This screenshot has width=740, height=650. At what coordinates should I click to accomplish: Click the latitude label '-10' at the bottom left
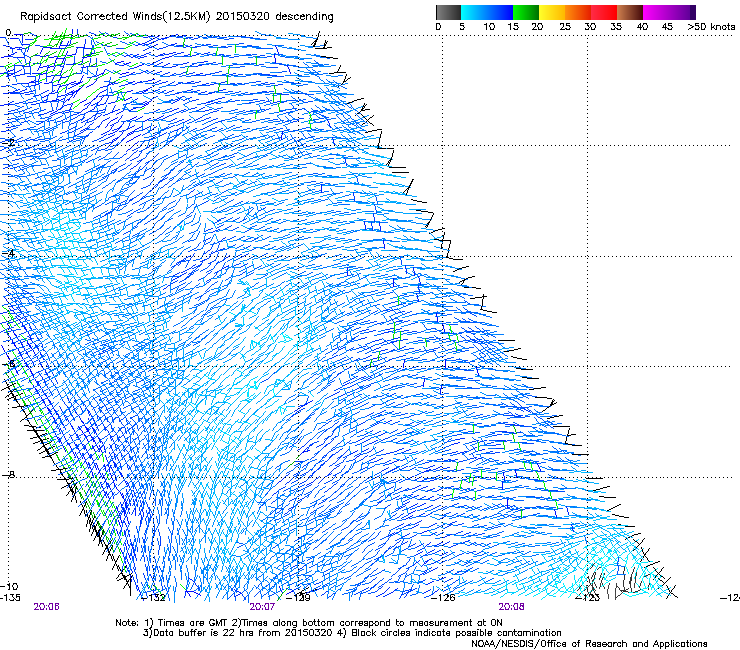tap(9, 586)
